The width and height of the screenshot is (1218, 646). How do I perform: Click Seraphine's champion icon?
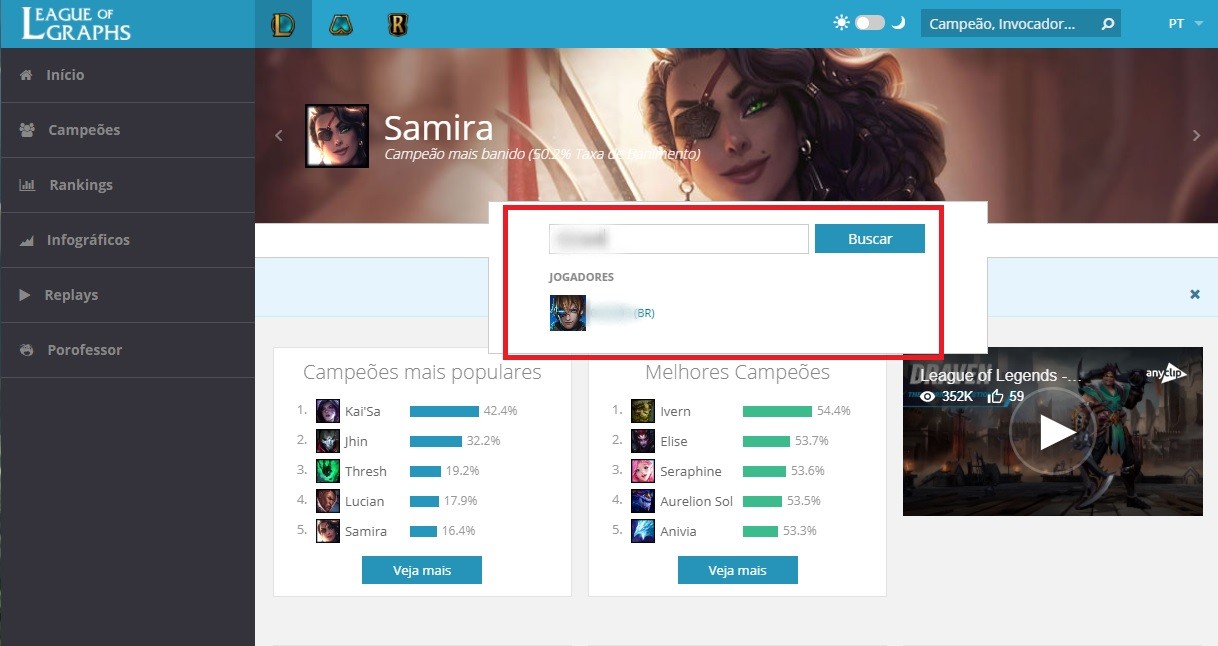[643, 471]
